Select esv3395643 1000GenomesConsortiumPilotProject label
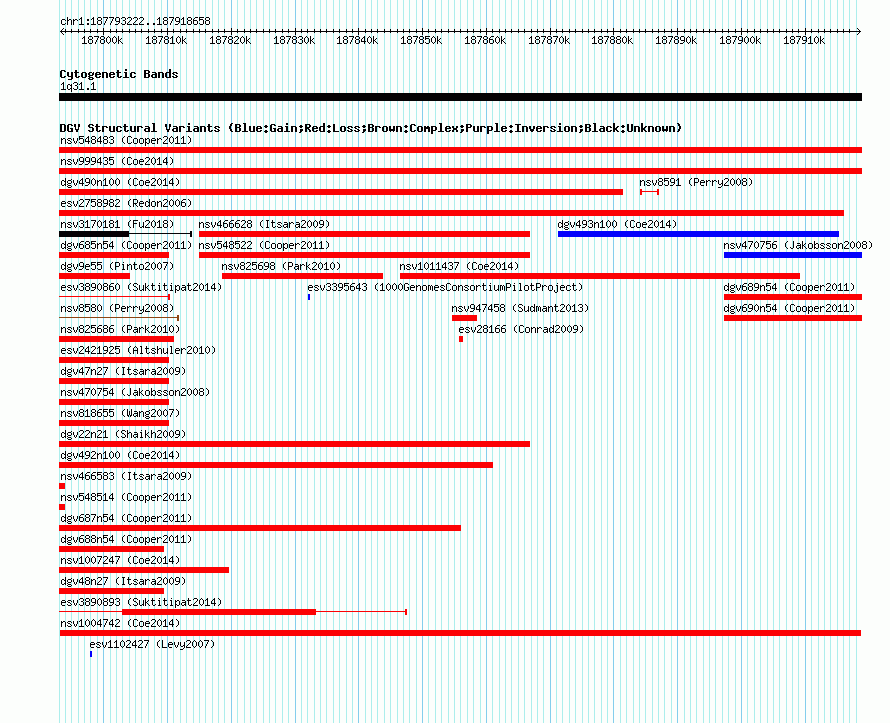Screen dimensions: 890x723 pyautogui.click(x=445, y=287)
